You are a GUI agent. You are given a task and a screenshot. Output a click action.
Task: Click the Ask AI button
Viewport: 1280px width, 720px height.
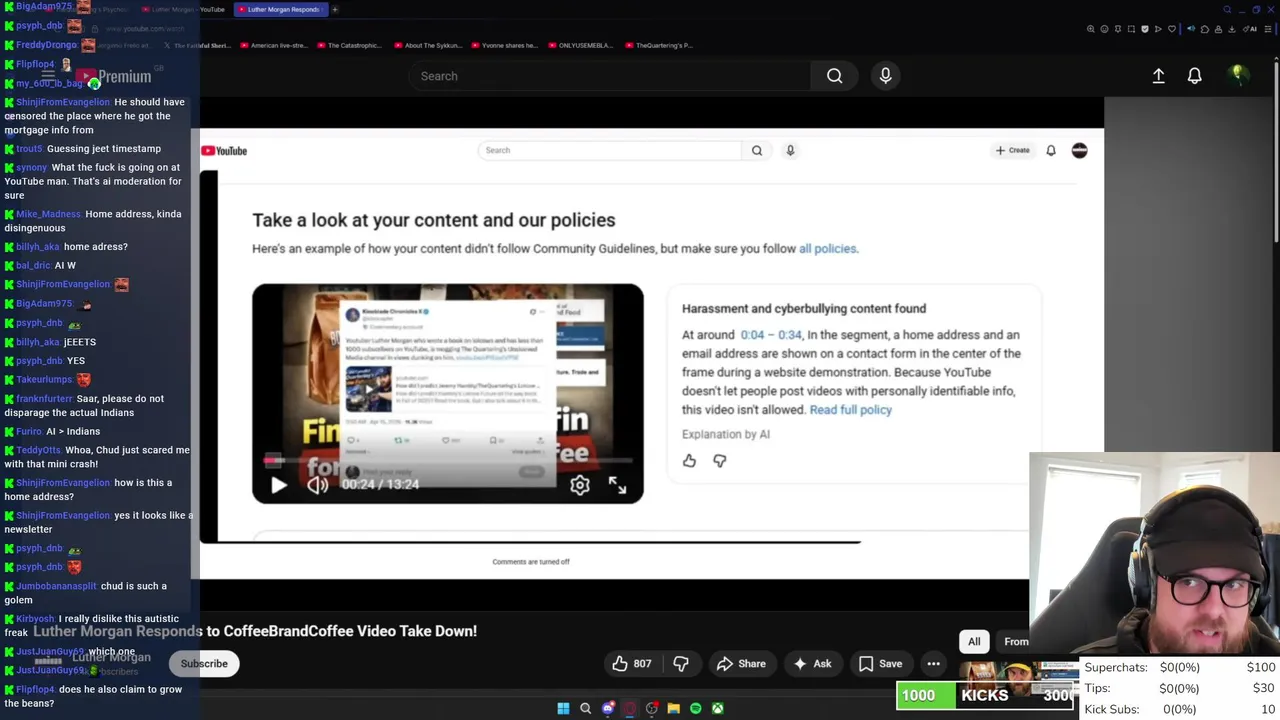(812, 664)
